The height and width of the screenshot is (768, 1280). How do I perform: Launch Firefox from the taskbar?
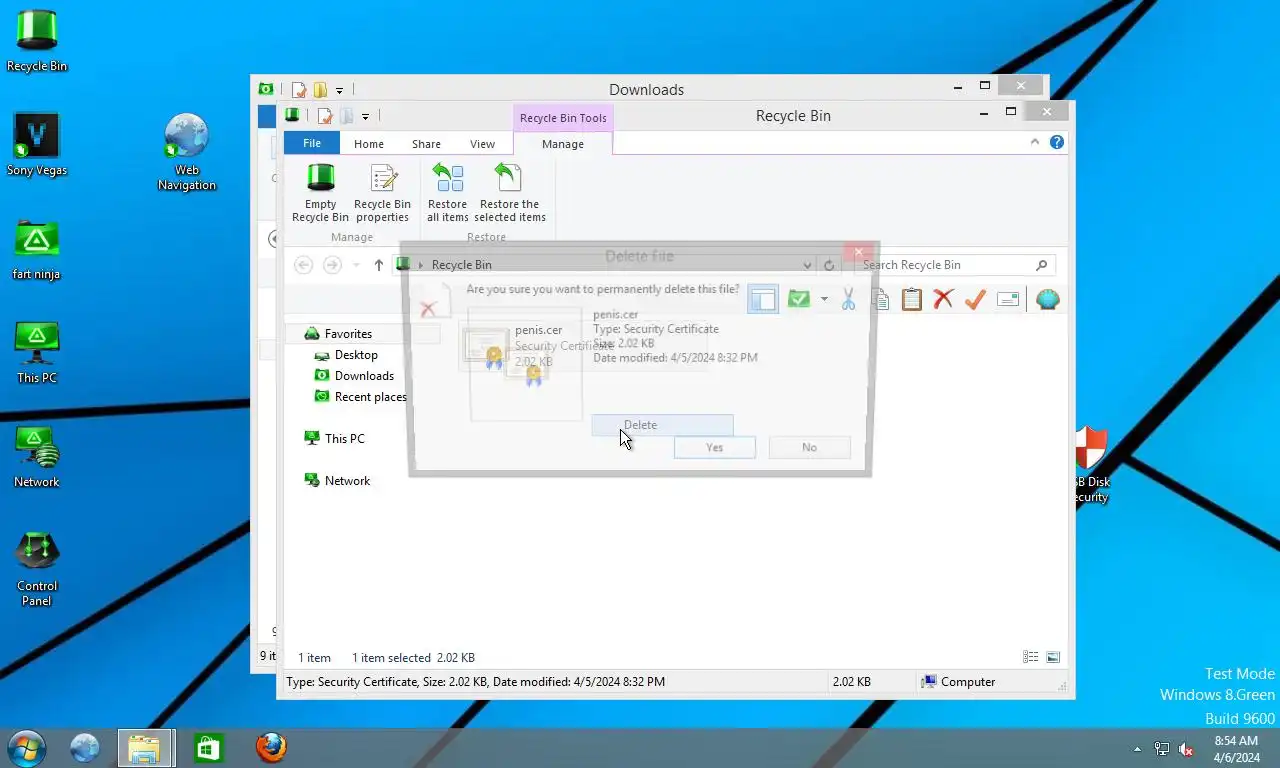270,748
